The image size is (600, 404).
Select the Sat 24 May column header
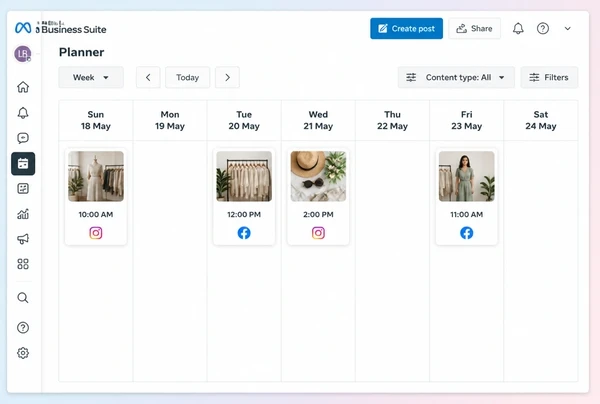(541, 120)
